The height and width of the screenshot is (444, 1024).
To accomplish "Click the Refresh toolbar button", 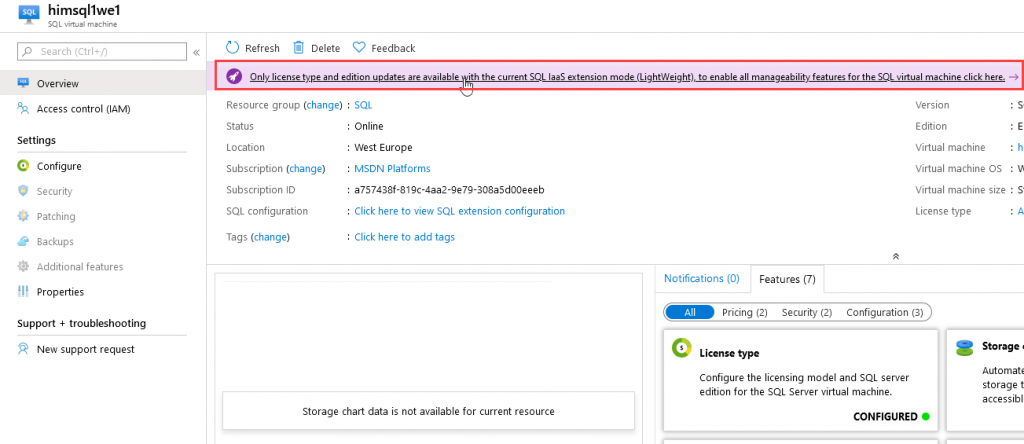I will 253,48.
